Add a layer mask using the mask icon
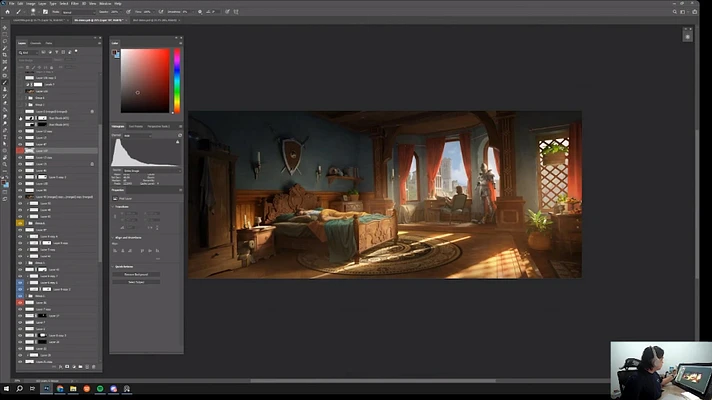This screenshot has height=400, width=712. click(67, 367)
